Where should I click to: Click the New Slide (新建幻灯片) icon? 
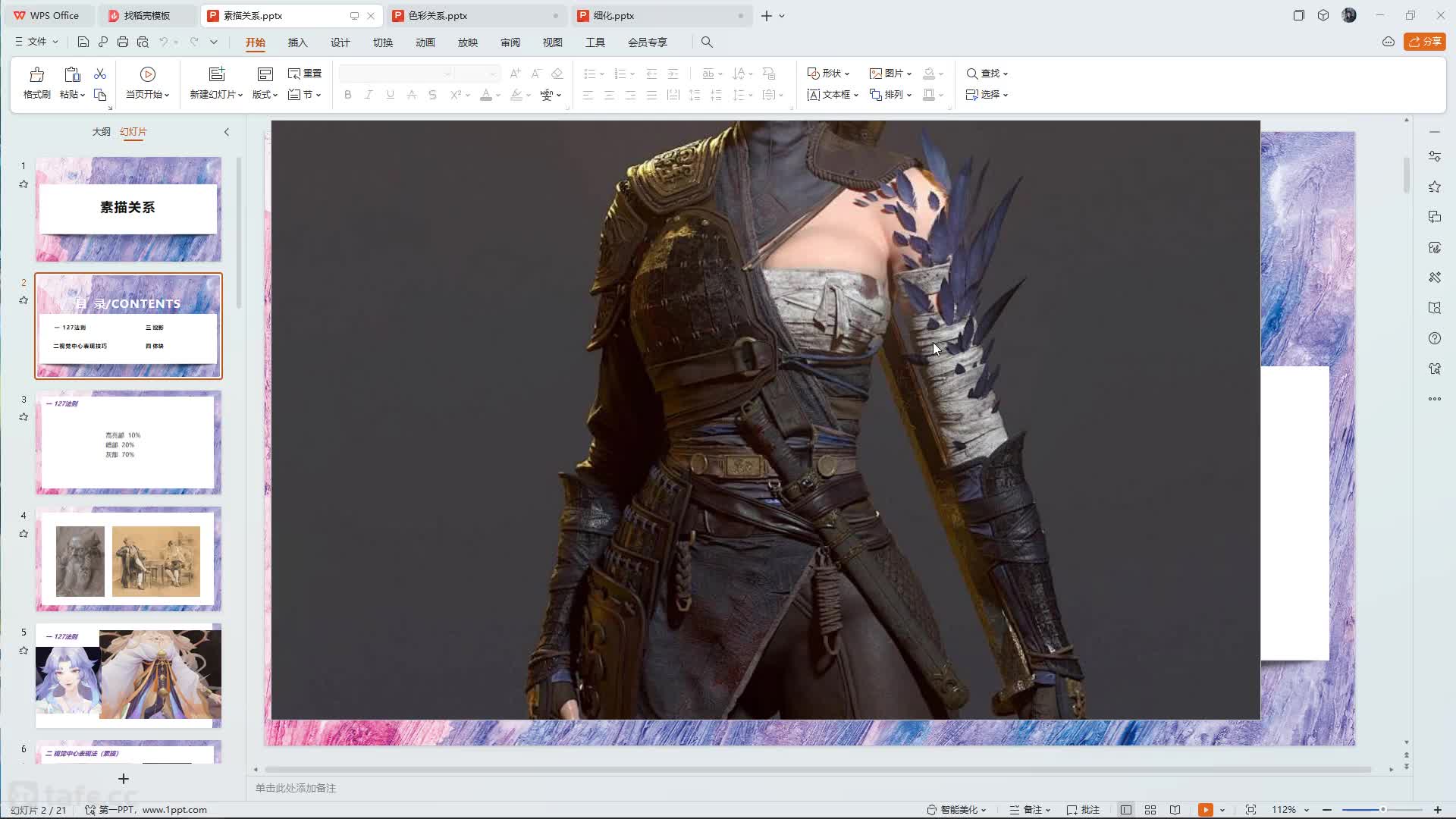[x=217, y=74]
